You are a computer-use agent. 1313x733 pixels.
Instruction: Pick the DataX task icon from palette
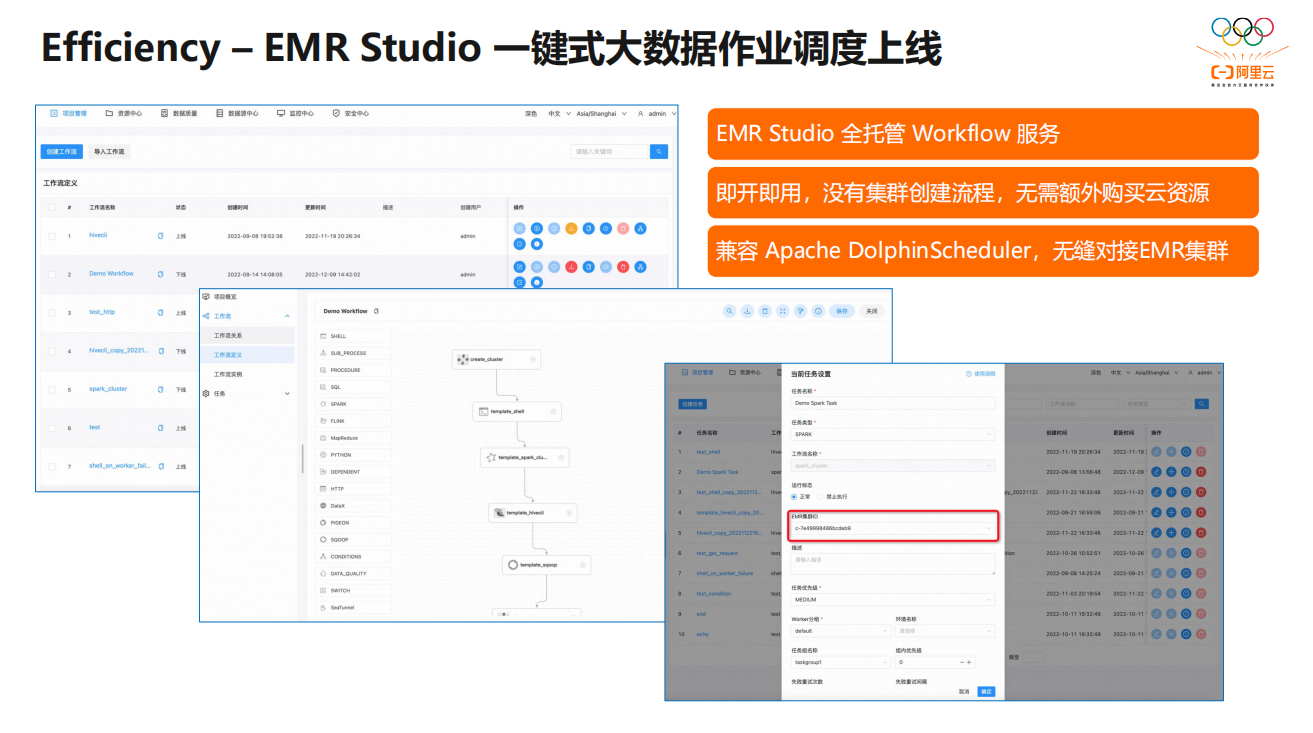point(325,506)
